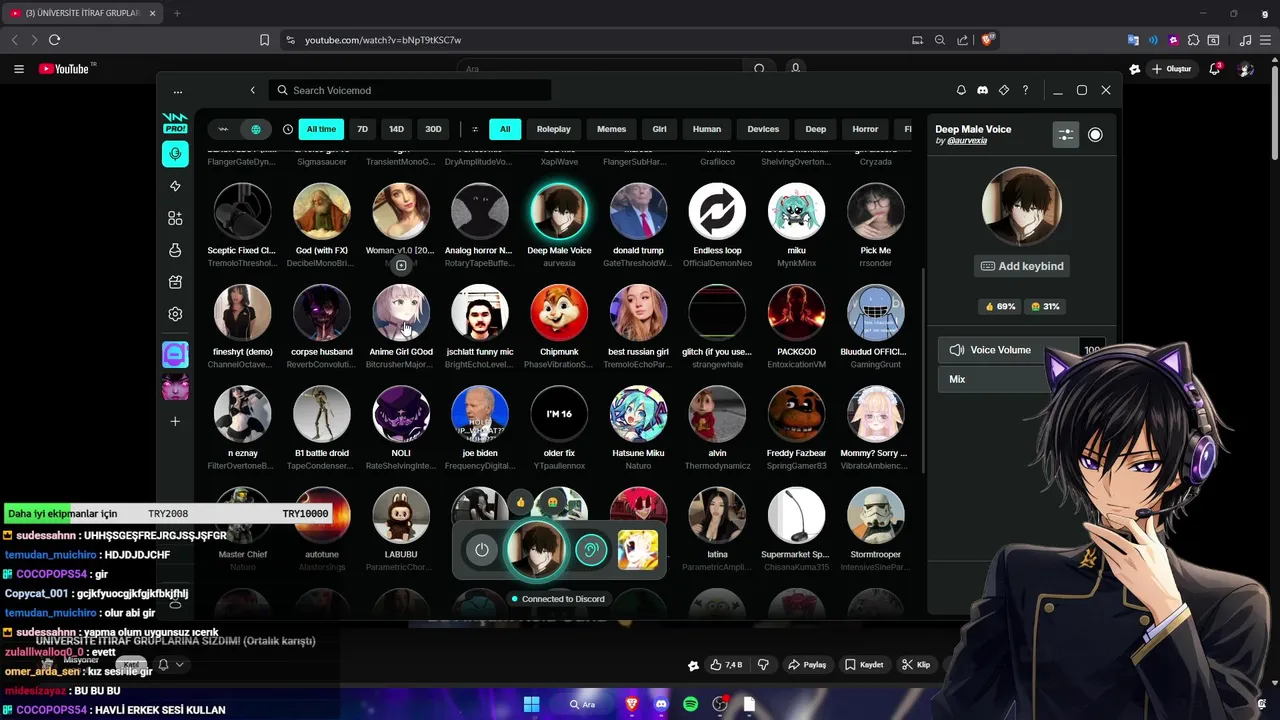
Task: Click Paylaş share button on YouTube
Action: click(808, 665)
